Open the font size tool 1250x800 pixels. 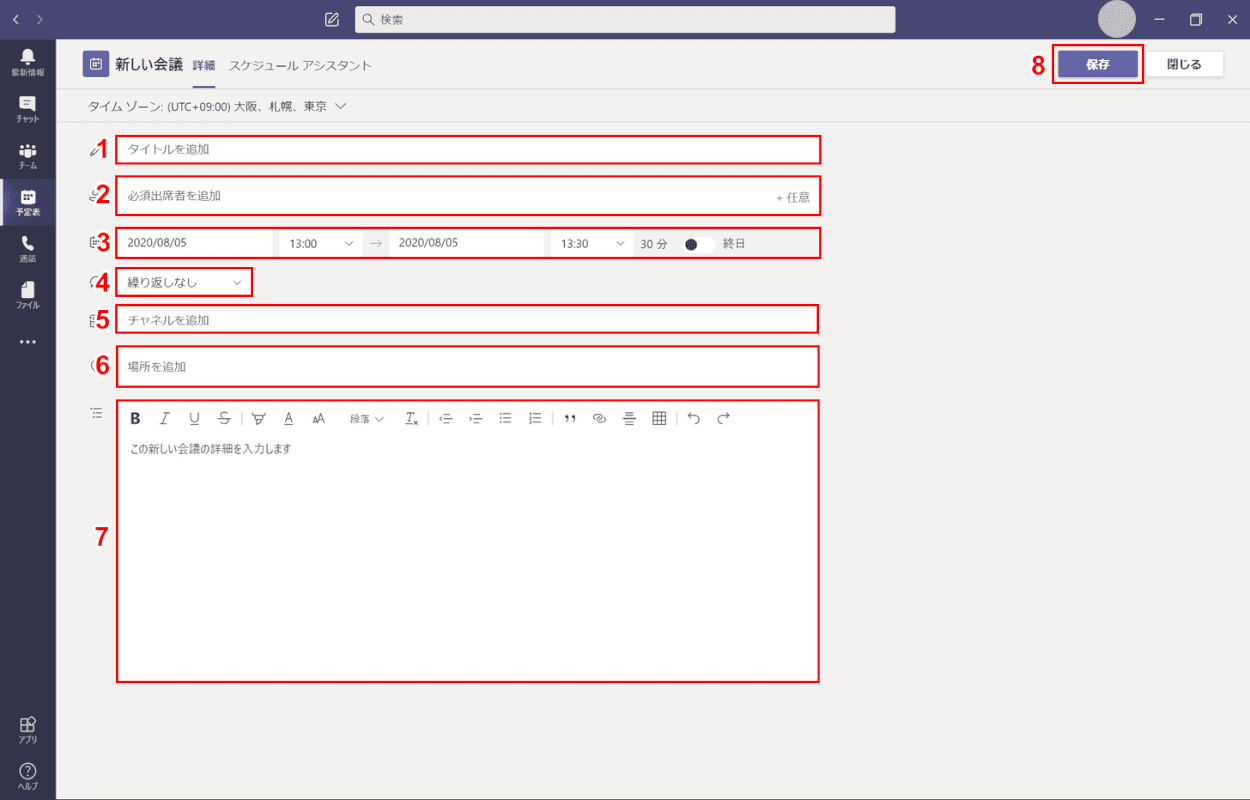tap(319, 419)
